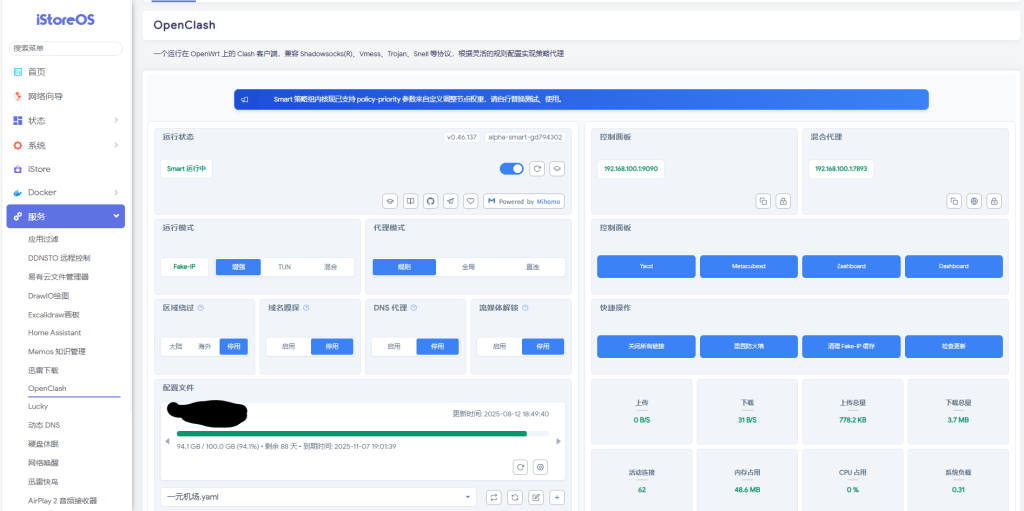
Task: Click the plus icon to add a config
Action: point(557,497)
